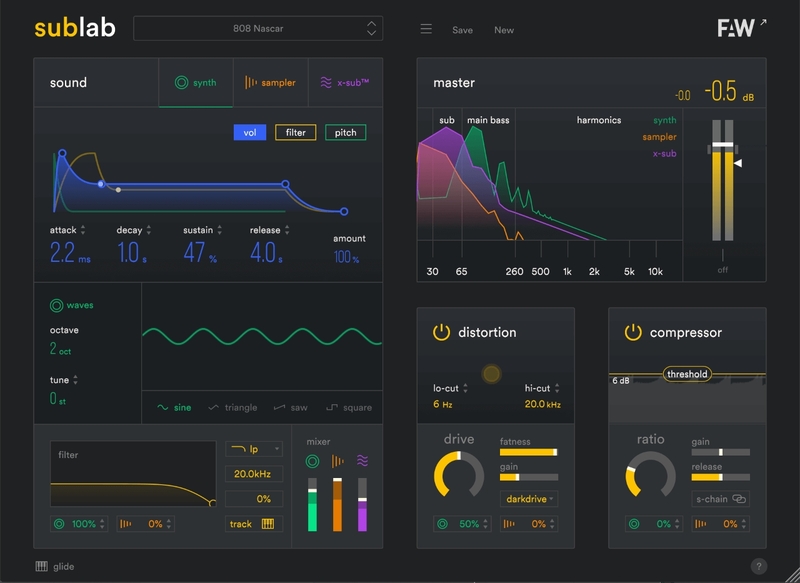Click the envelope amount 100% value
800x583 pixels.
tap(346, 257)
